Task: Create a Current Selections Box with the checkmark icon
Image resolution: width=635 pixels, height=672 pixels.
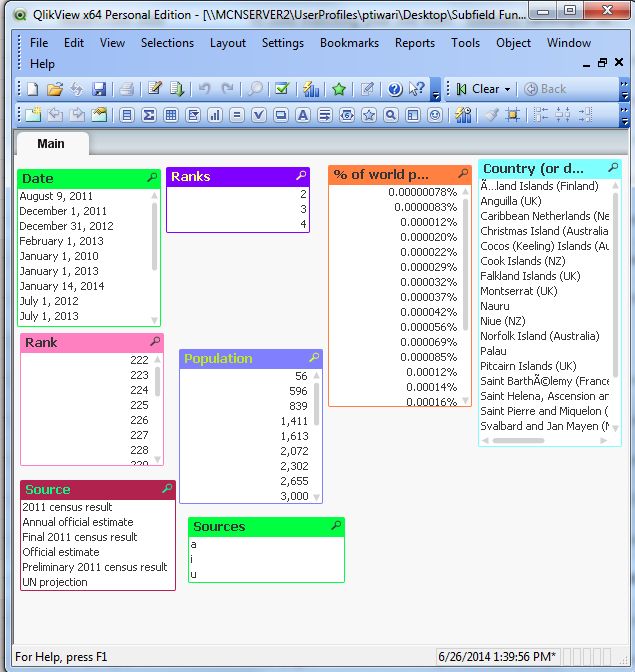Action: (259, 115)
